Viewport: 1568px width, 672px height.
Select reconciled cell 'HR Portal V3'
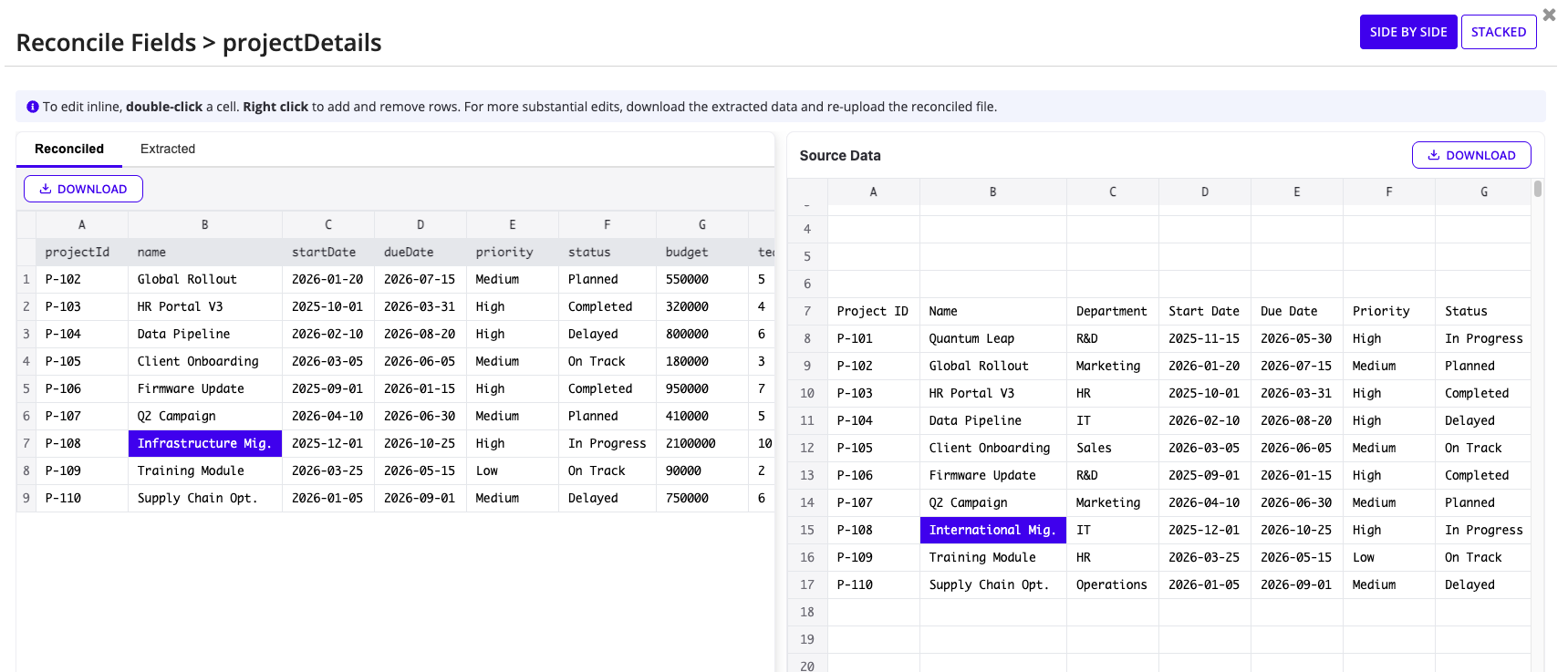(x=205, y=306)
